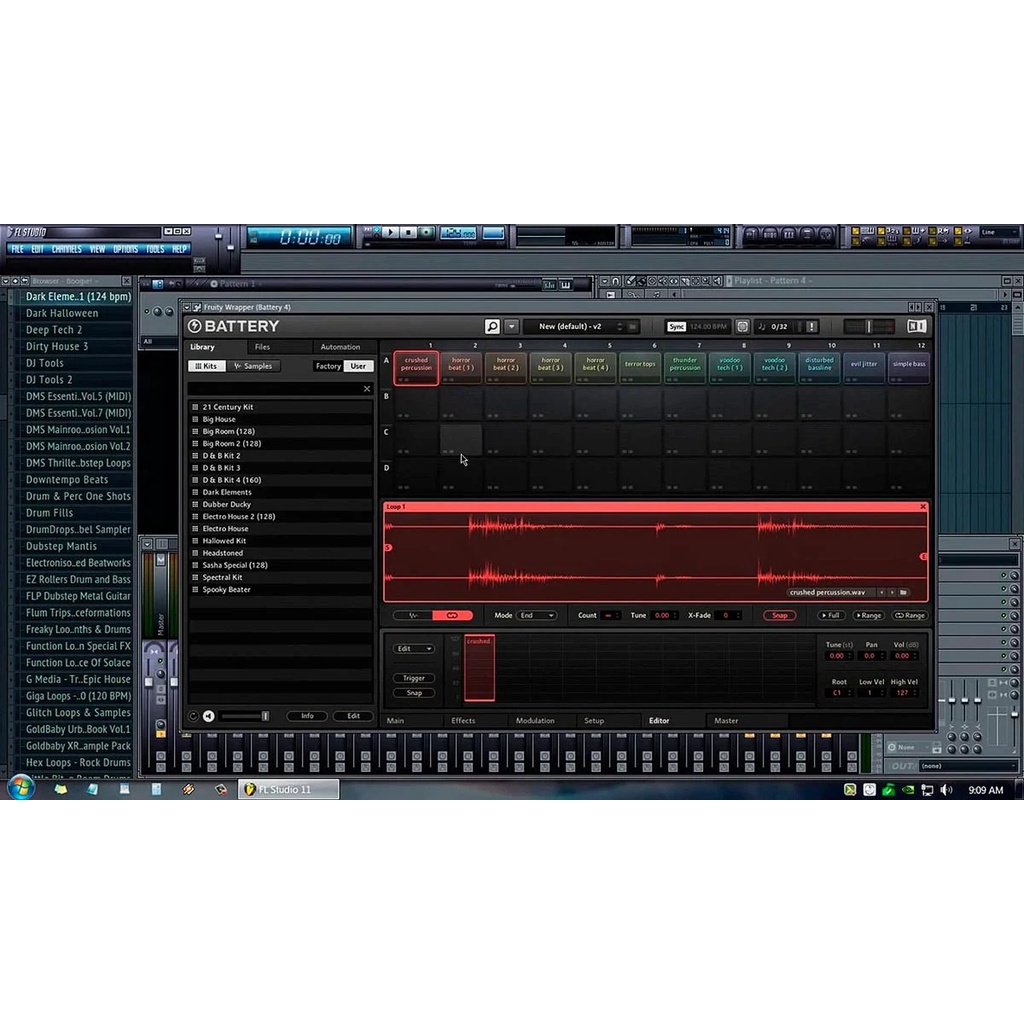Viewport: 1024px width, 1024px height.
Task: Click the FL Studio play button
Action: tap(391, 232)
